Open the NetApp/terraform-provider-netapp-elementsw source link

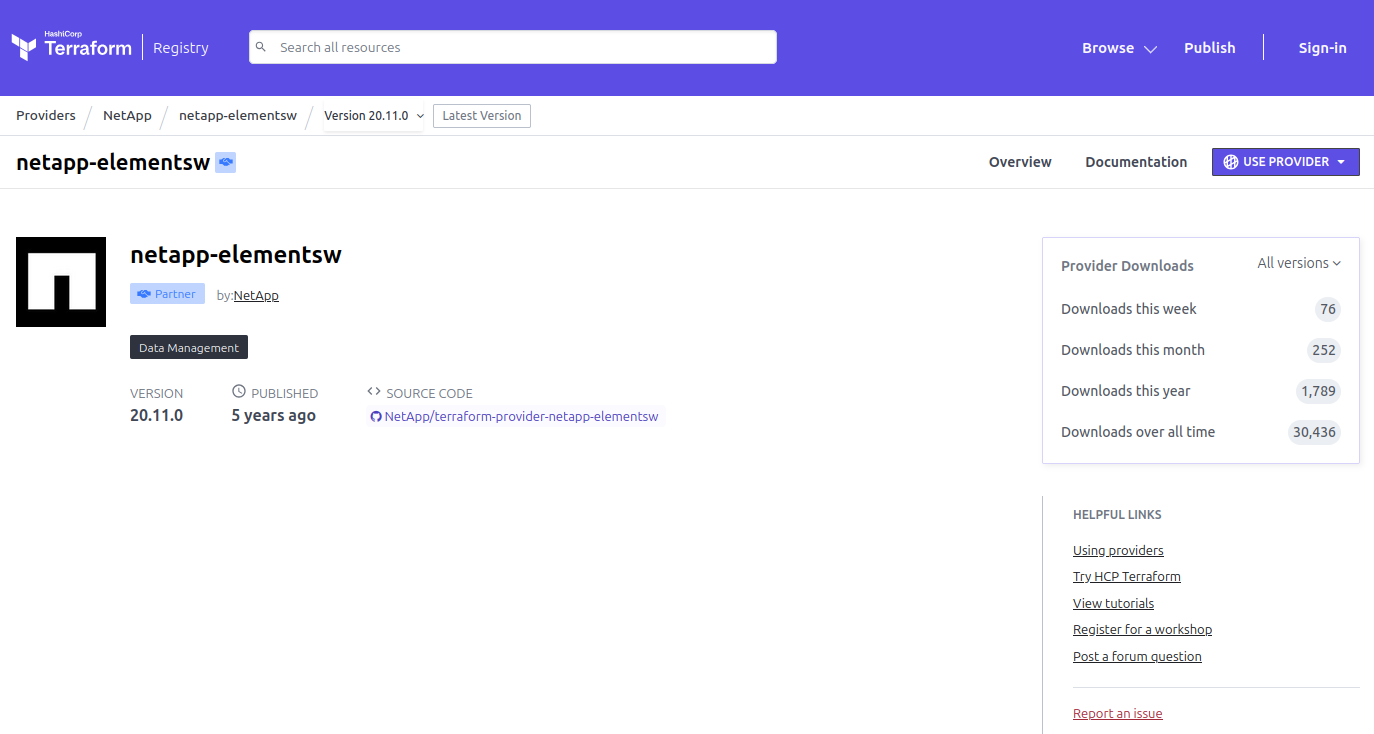(521, 417)
